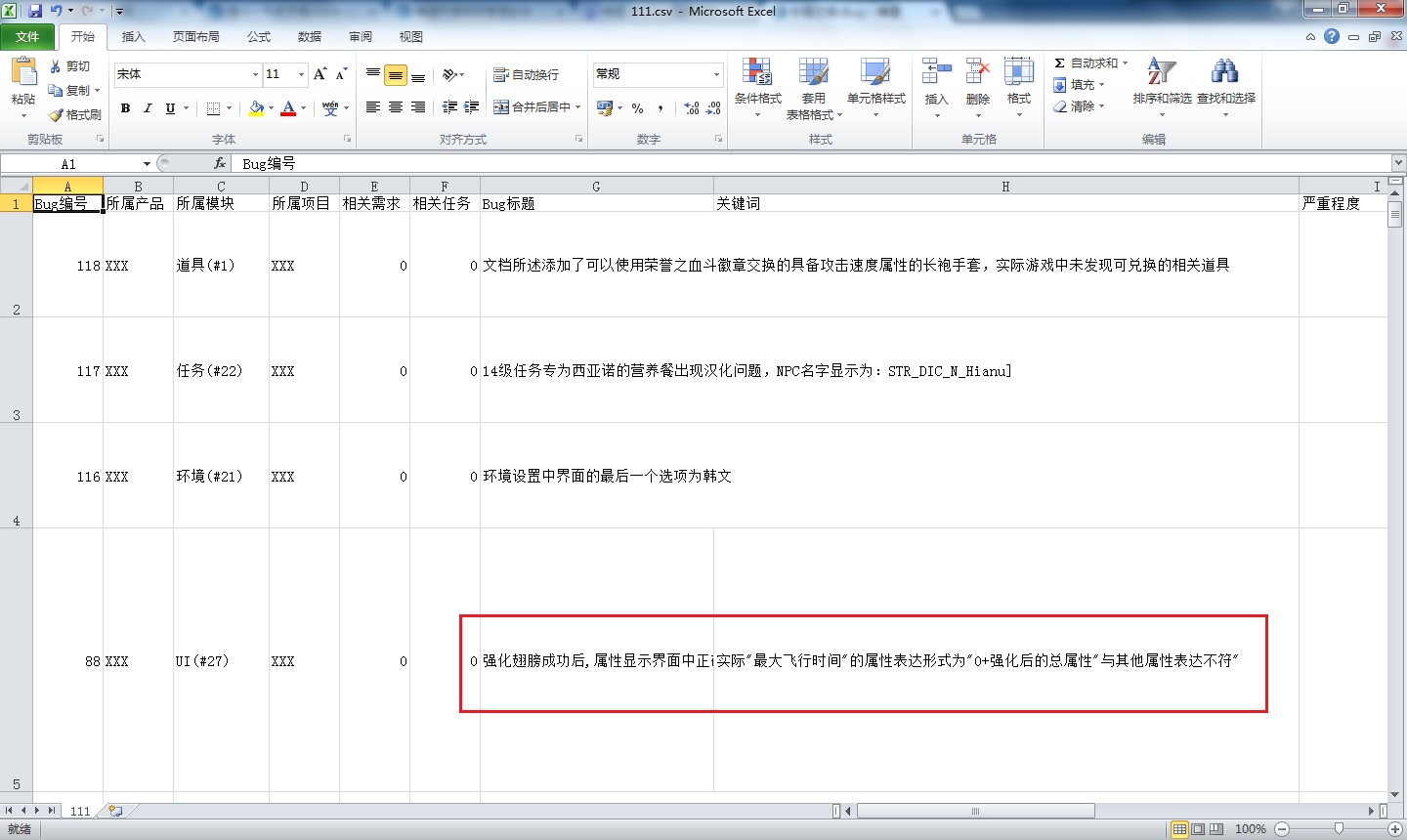Viewport: 1407px width, 840px height.
Task: Click the Format Painter brush icon
Action: coord(57,115)
